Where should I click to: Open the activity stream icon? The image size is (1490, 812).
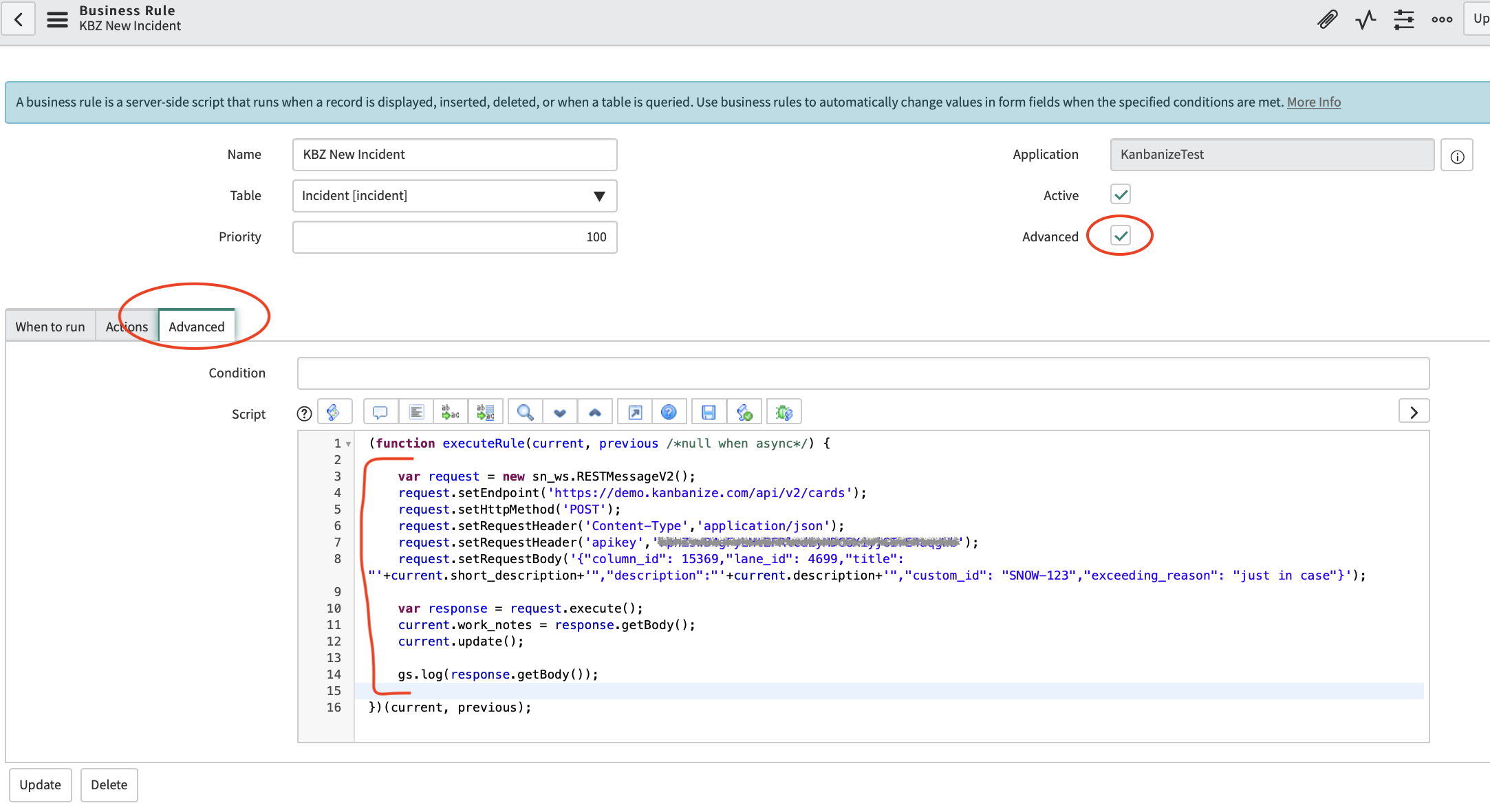click(x=1365, y=19)
